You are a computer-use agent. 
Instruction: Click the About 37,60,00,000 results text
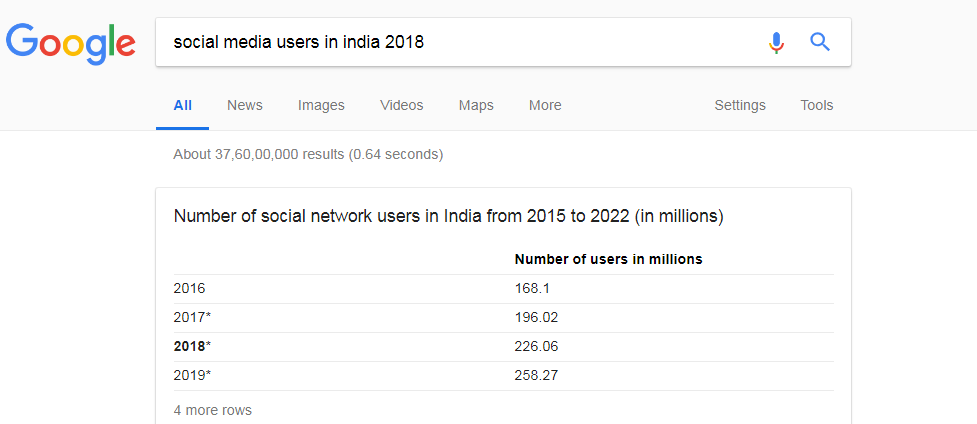308,154
